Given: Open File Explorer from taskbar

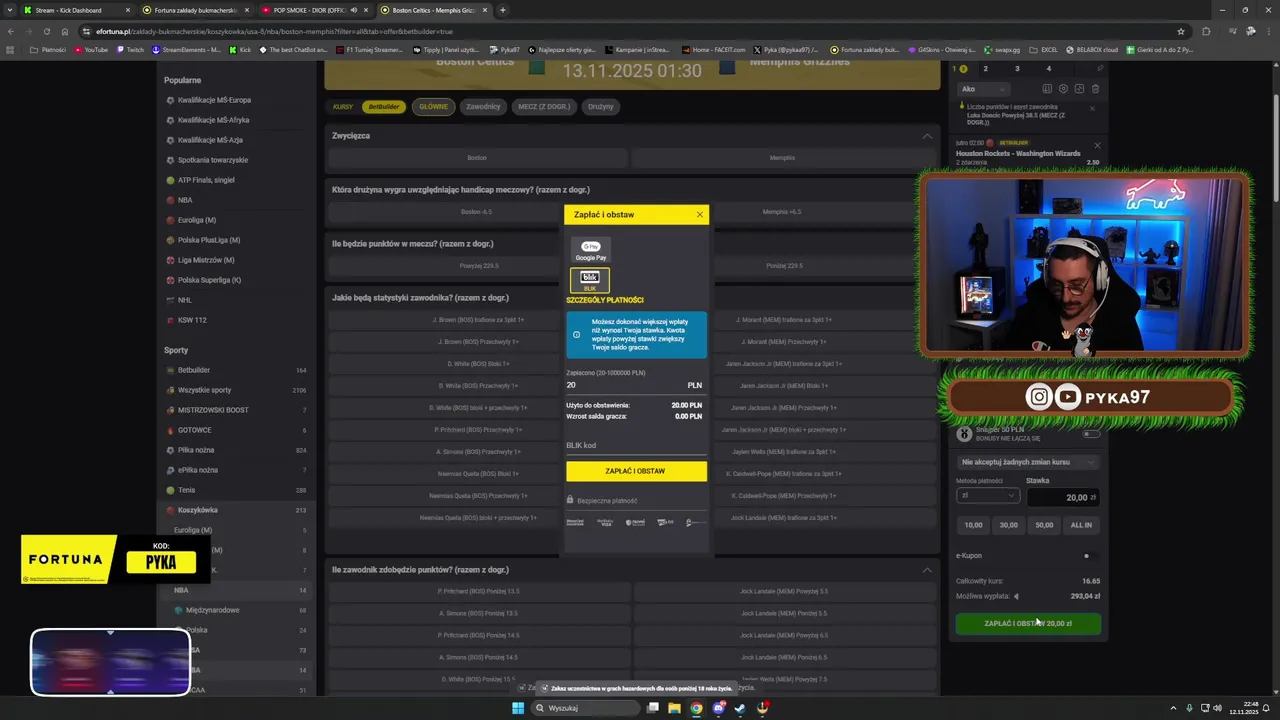Looking at the screenshot, I should tap(675, 708).
